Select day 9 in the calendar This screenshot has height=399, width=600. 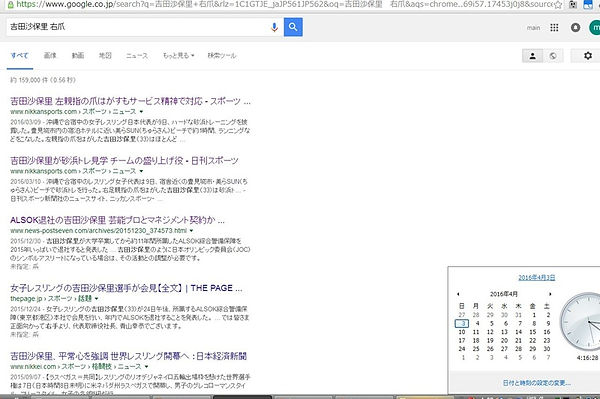pyautogui.click(x=548, y=323)
